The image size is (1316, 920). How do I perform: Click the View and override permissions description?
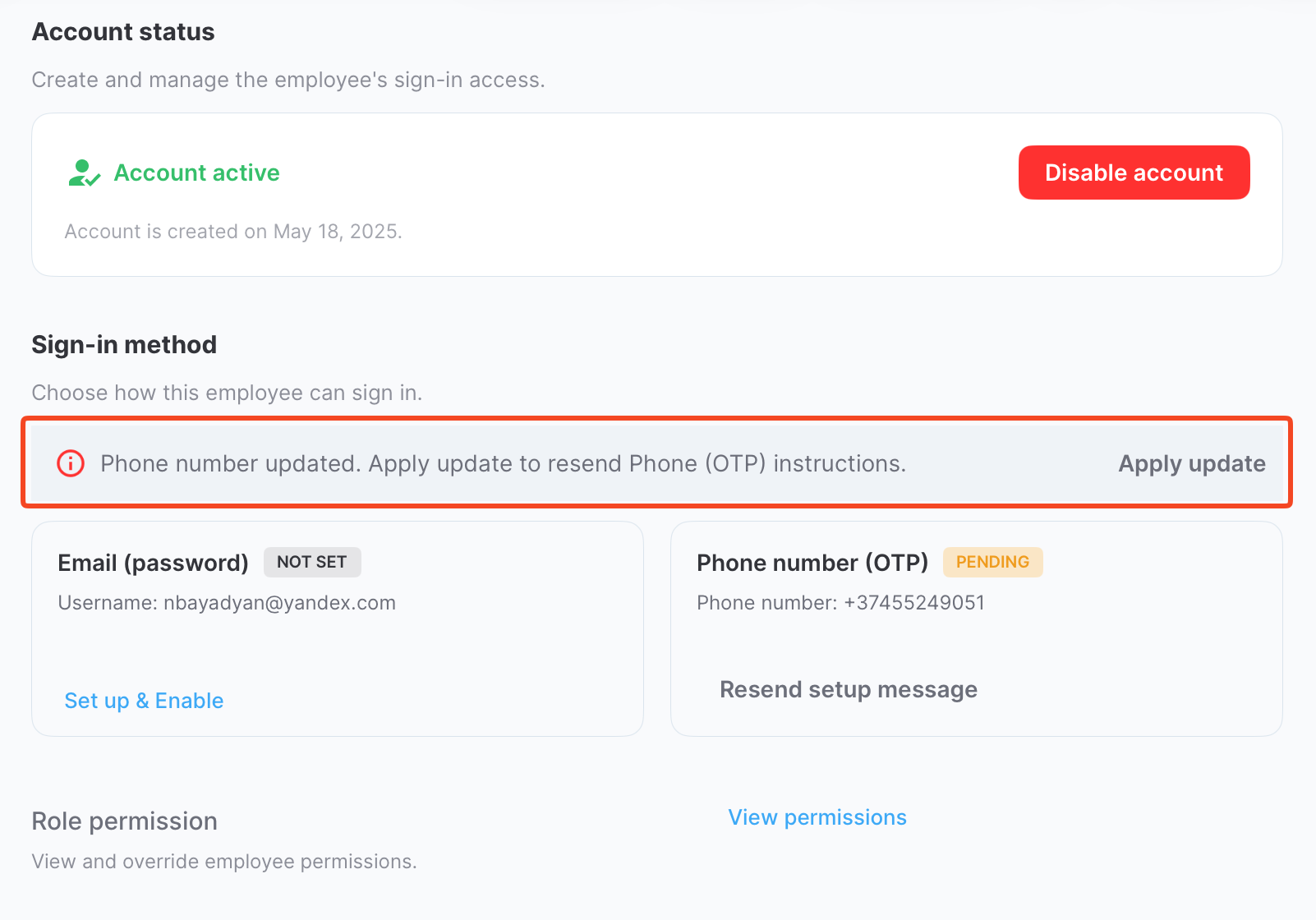(x=223, y=862)
